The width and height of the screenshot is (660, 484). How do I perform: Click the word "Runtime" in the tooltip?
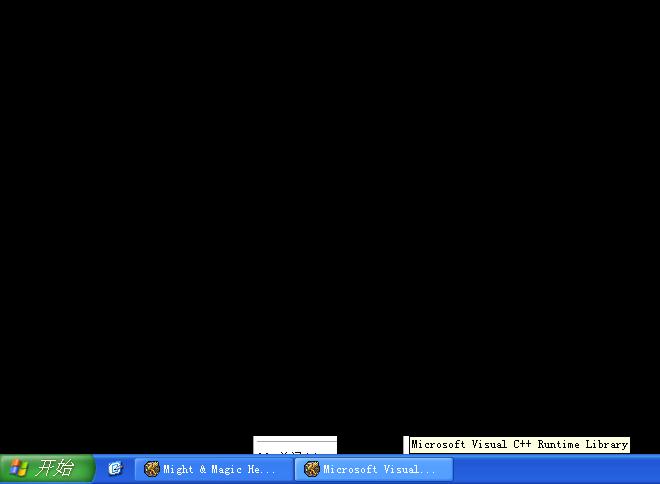coord(558,445)
